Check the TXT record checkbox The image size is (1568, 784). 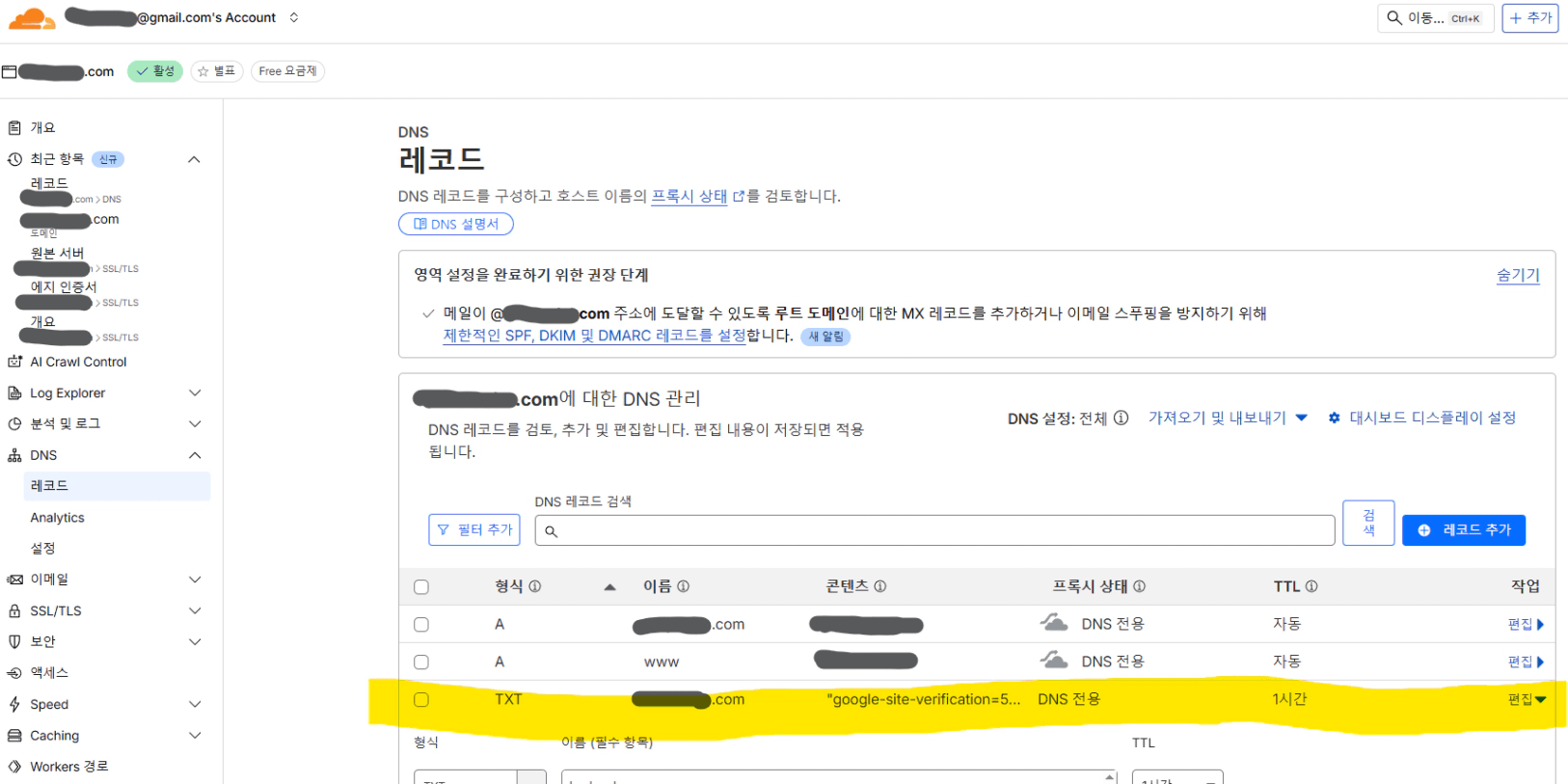click(421, 700)
